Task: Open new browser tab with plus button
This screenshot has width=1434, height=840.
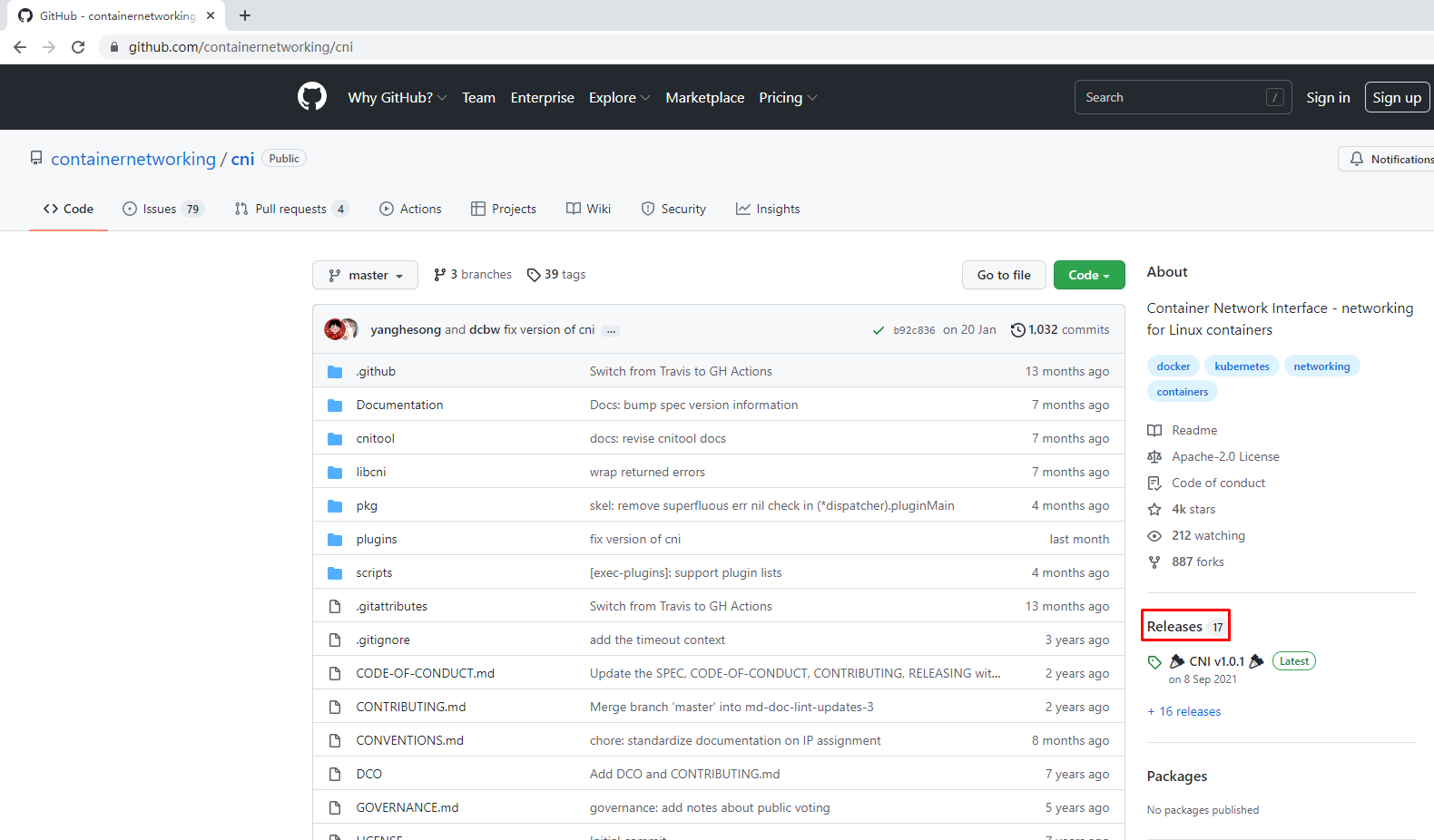Action: tap(245, 15)
